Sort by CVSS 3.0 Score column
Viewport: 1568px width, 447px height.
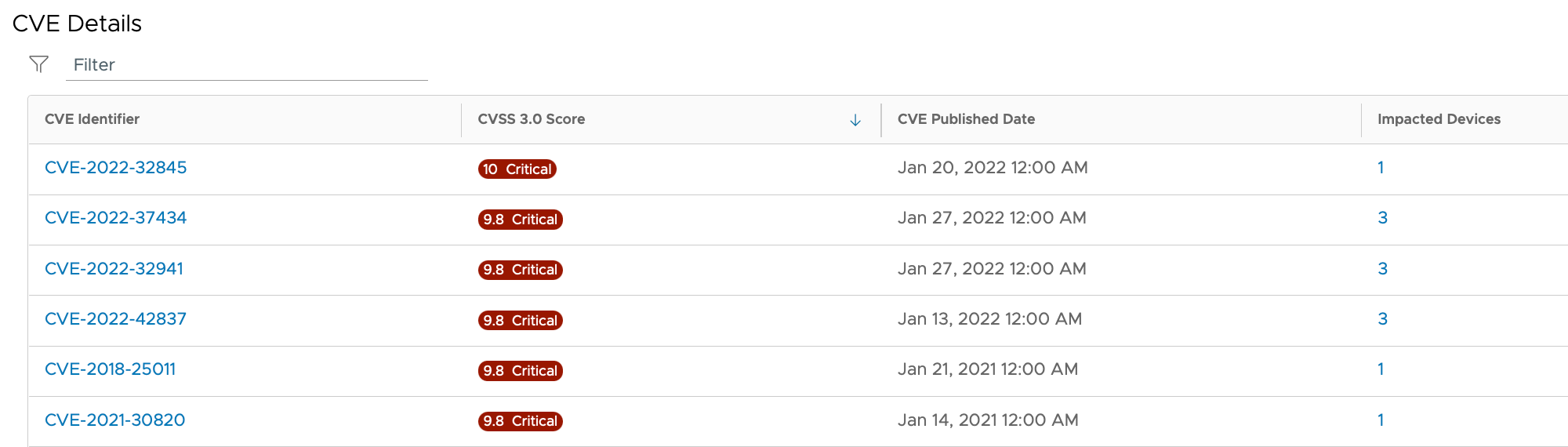click(x=531, y=119)
